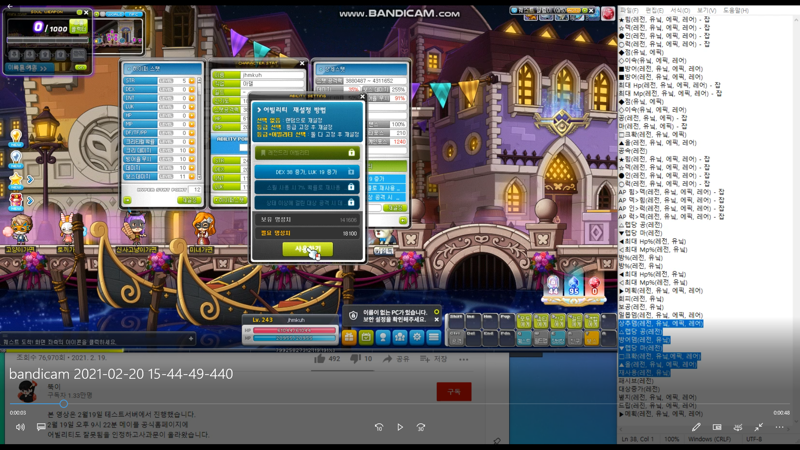Toggle subtitles caption icon

[41, 427]
